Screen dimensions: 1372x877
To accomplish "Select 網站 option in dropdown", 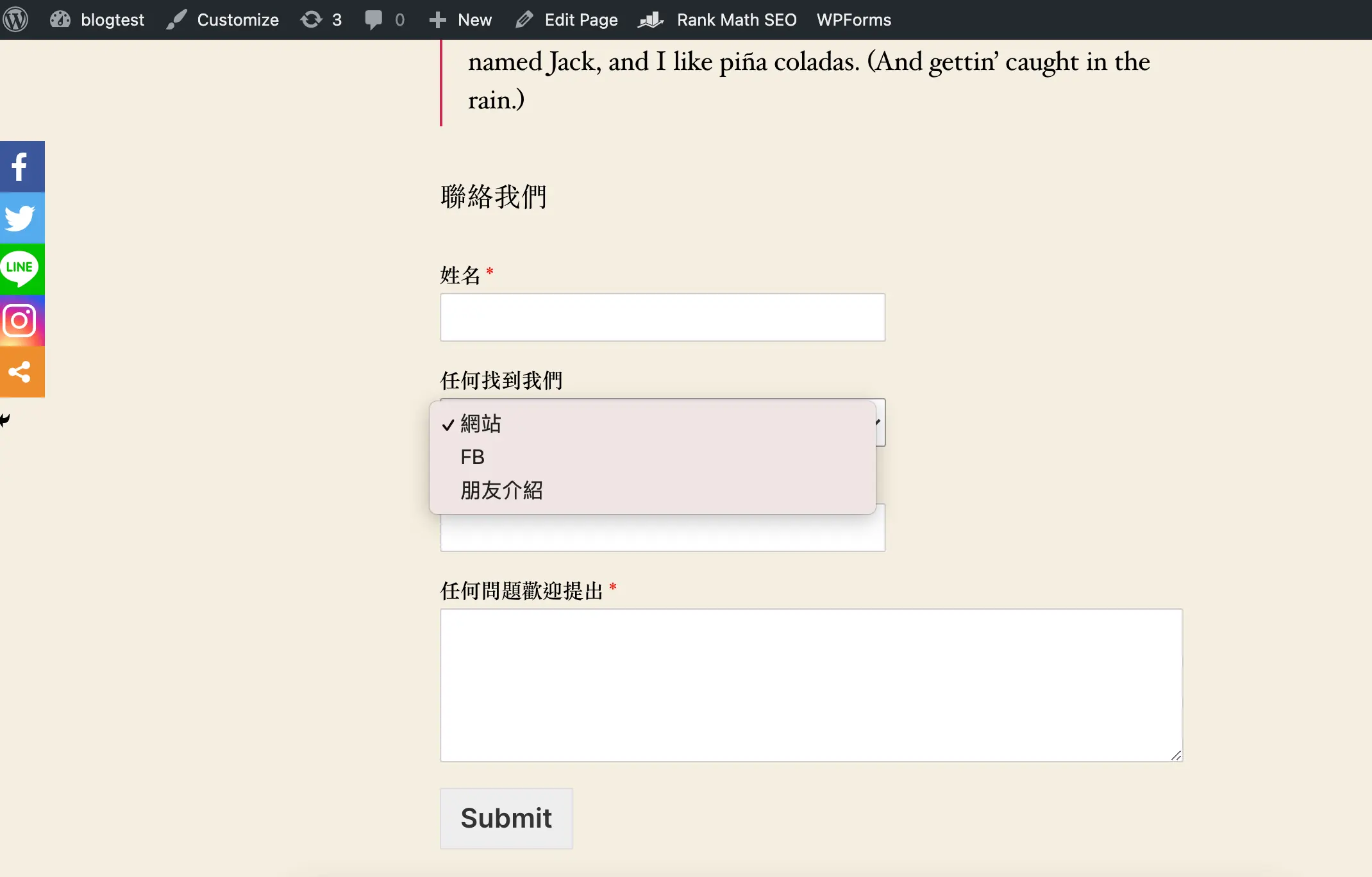I will [652, 424].
